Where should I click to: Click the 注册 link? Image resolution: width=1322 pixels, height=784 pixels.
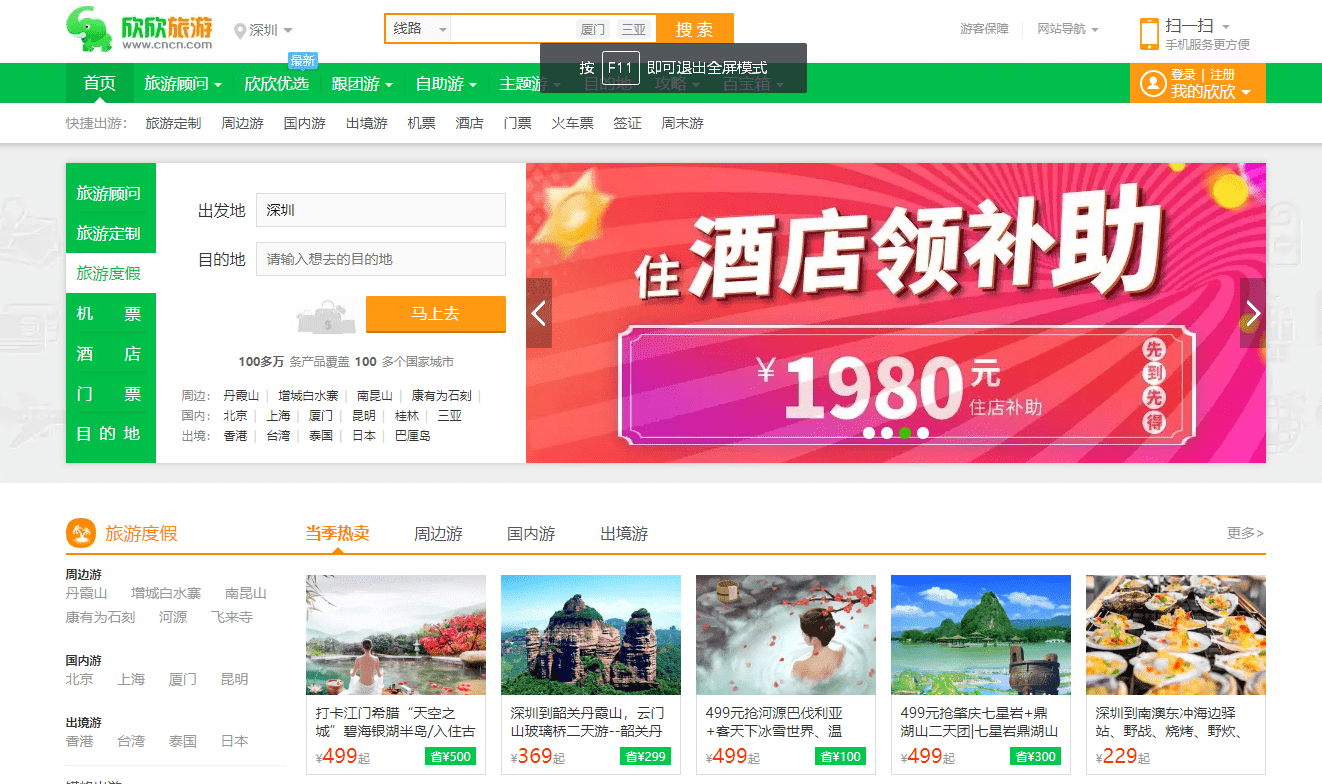pos(1222,75)
